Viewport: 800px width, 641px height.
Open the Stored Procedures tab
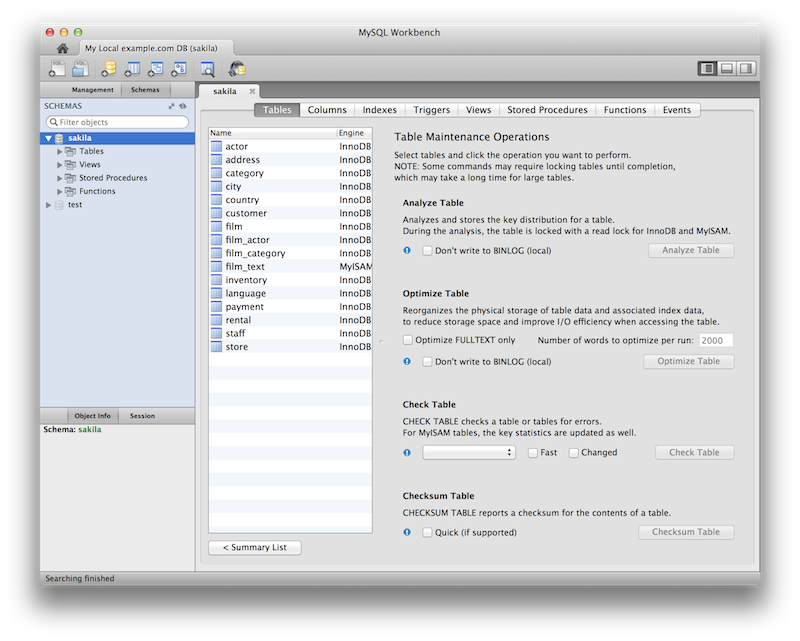[x=547, y=110]
